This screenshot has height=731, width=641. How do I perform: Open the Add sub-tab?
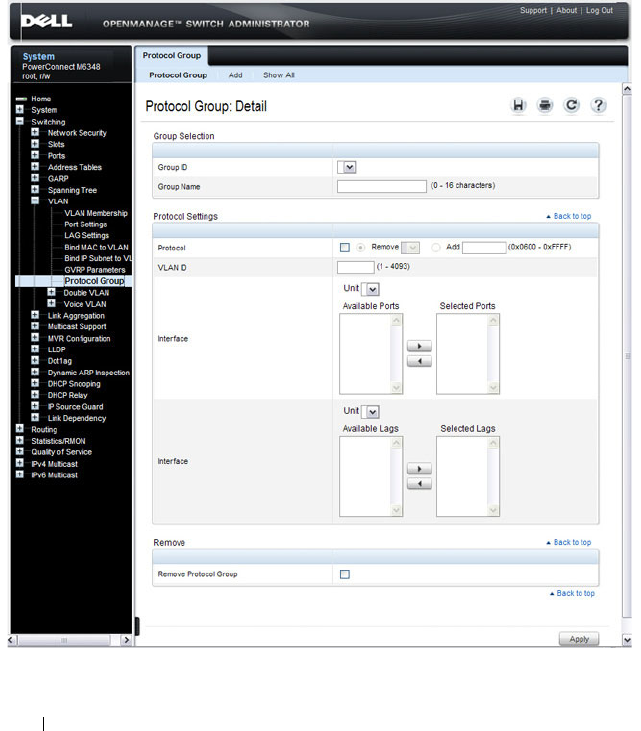[x=235, y=75]
